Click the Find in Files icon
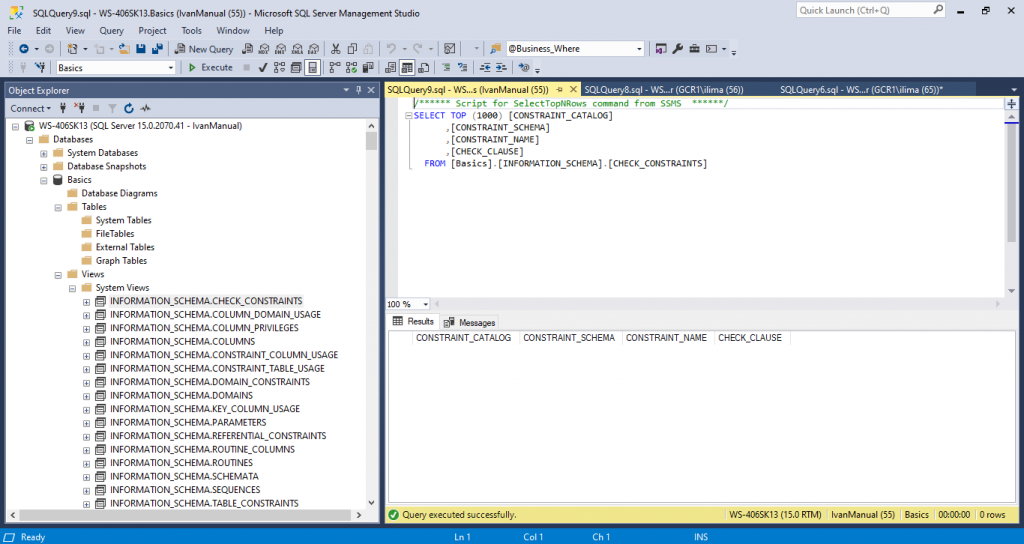Viewport: 1024px width, 544px height. (495, 49)
